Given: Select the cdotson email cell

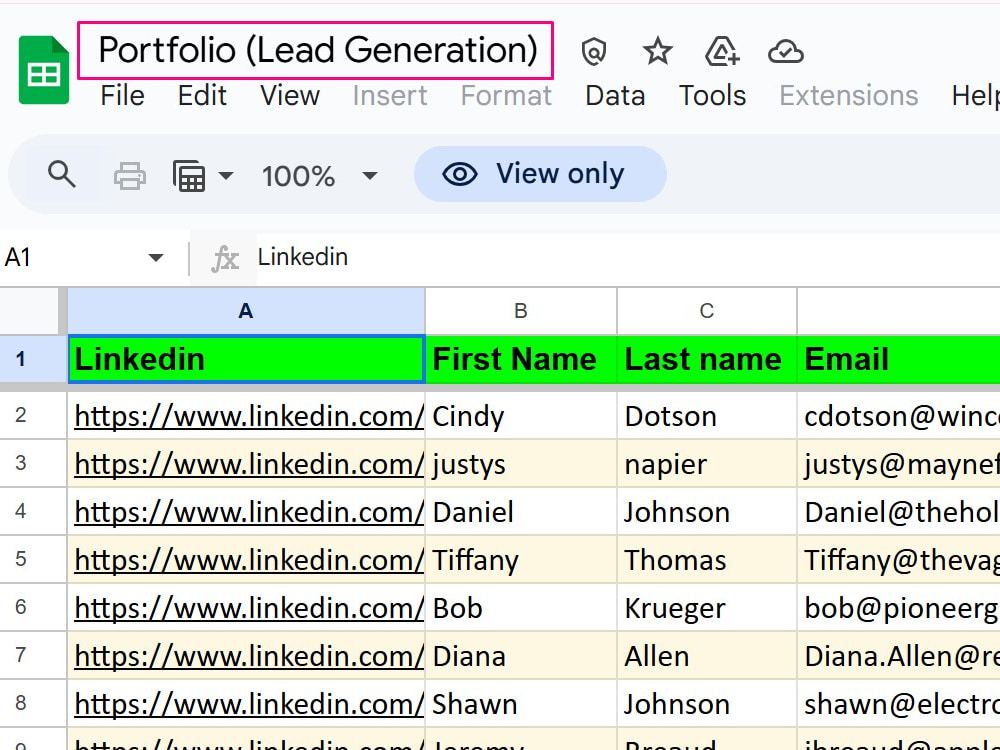Looking at the screenshot, I should pyautogui.click(x=899, y=415).
